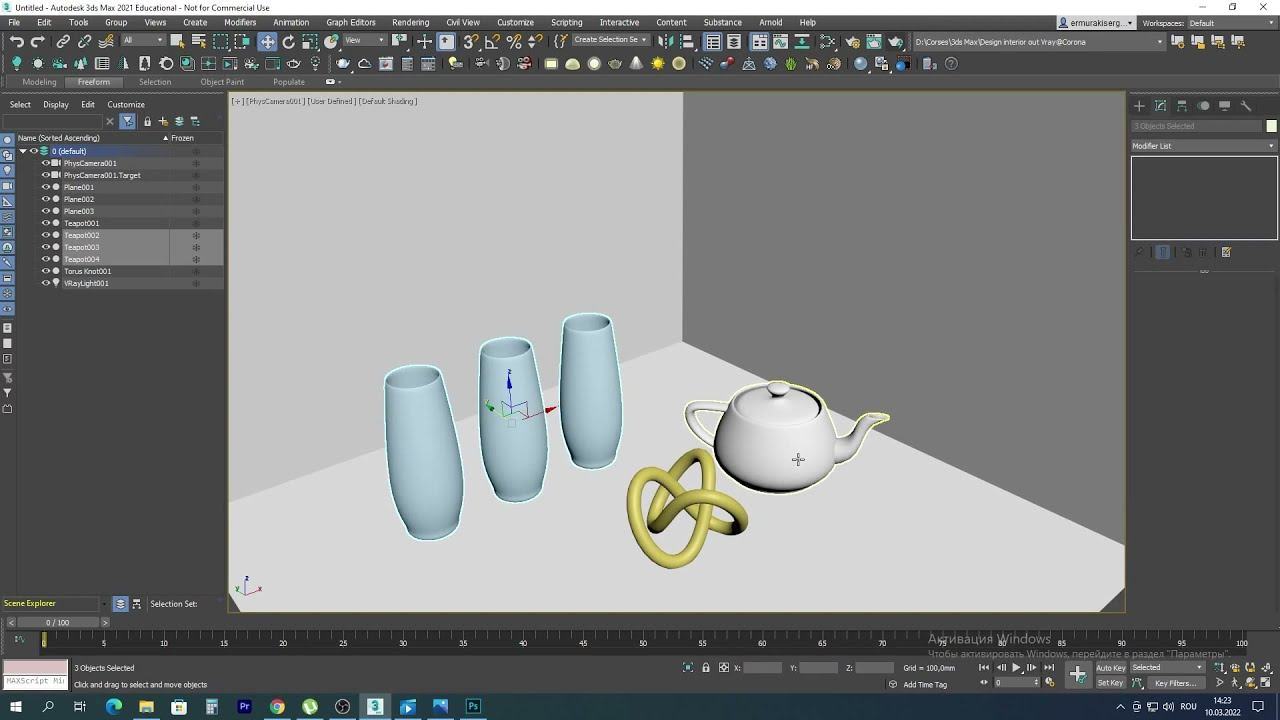Click the Key Filters button
This screenshot has width=1280, height=720.
tap(1176, 683)
